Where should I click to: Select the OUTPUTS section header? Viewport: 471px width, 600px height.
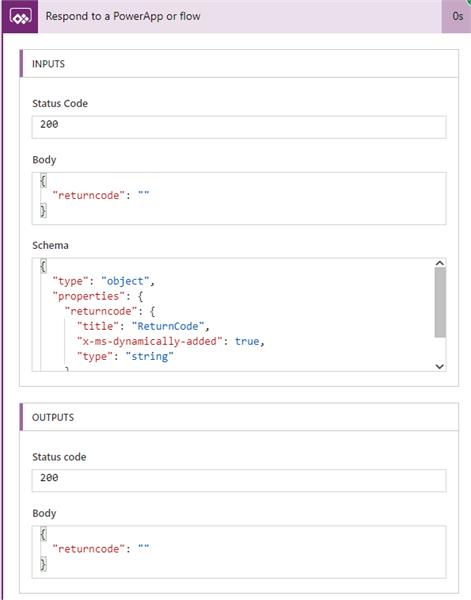pyautogui.click(x=239, y=417)
